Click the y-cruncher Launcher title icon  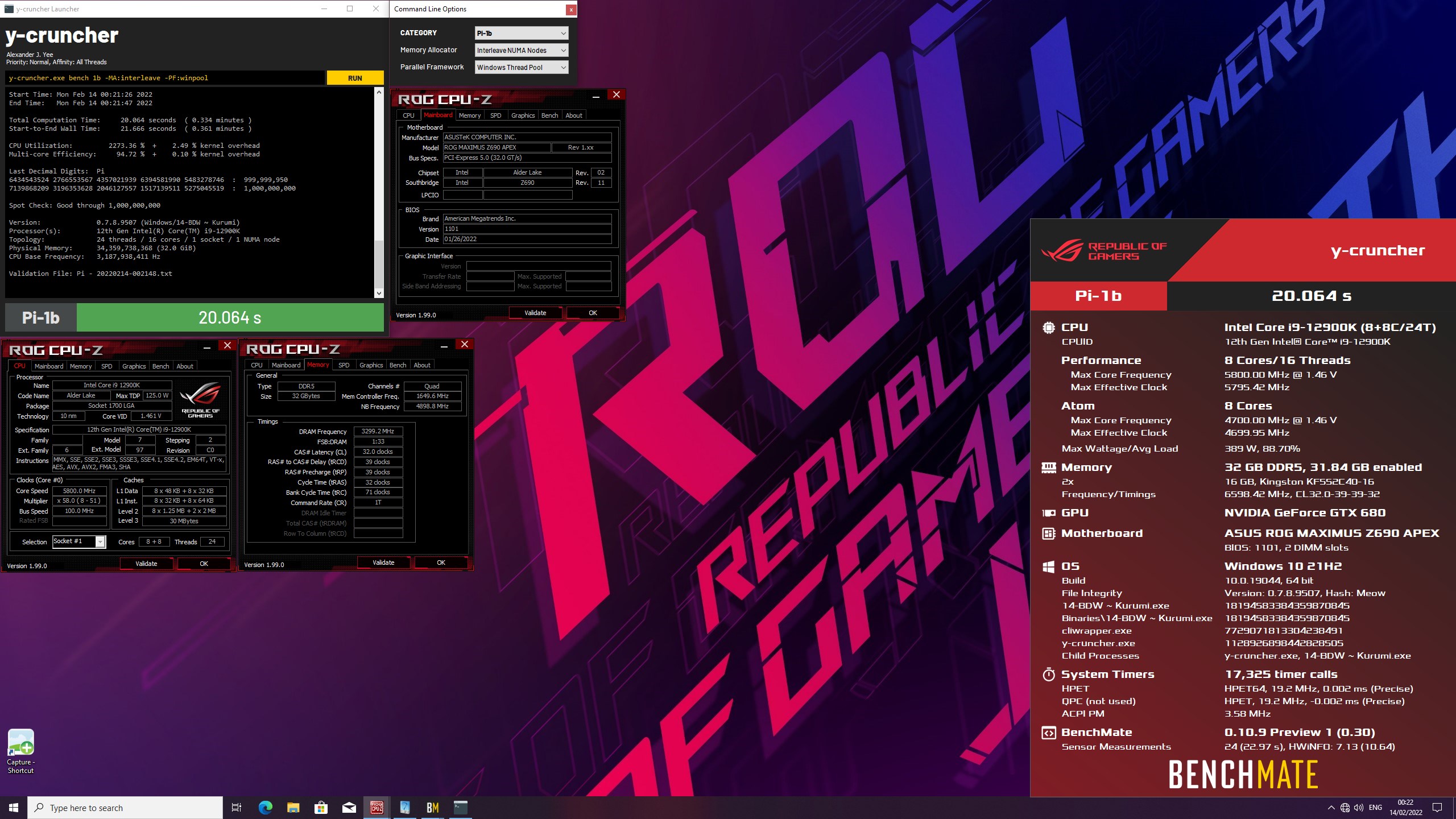pyautogui.click(x=9, y=9)
